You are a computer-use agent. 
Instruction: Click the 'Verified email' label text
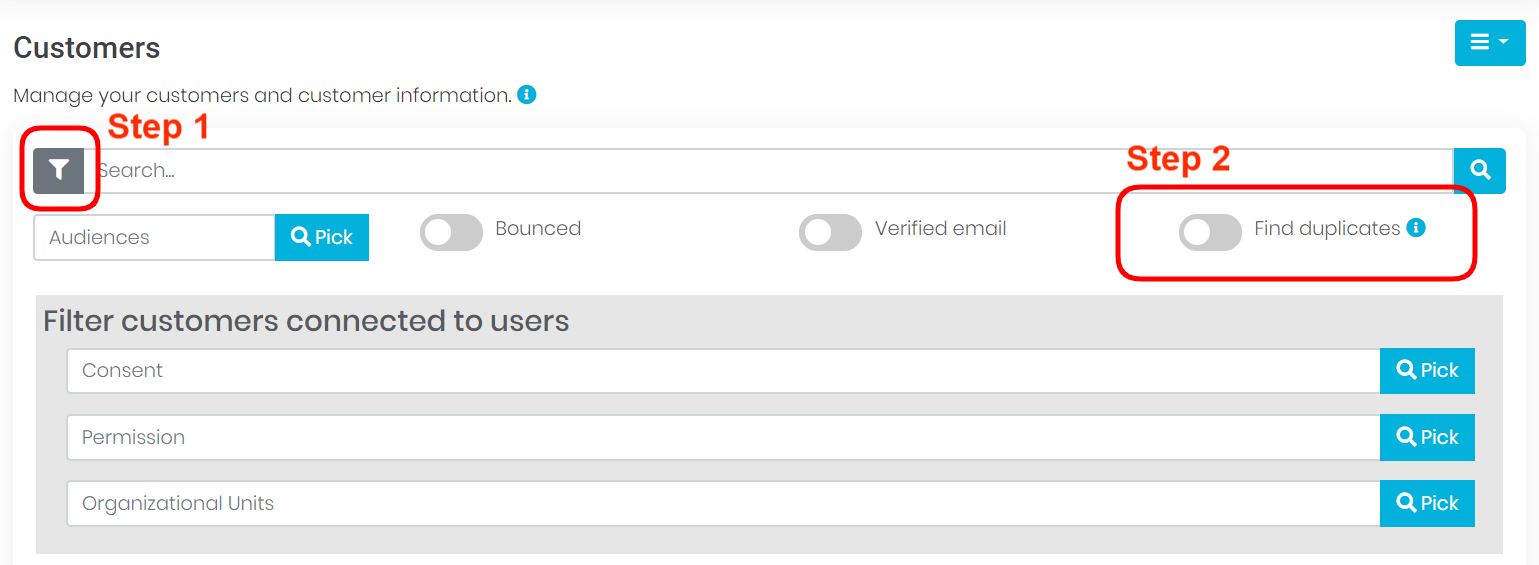[x=940, y=229]
